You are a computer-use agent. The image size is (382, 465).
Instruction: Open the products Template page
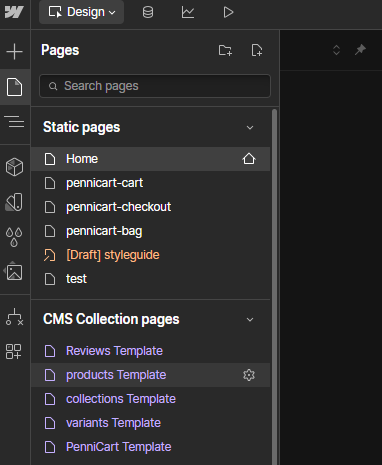point(151,375)
